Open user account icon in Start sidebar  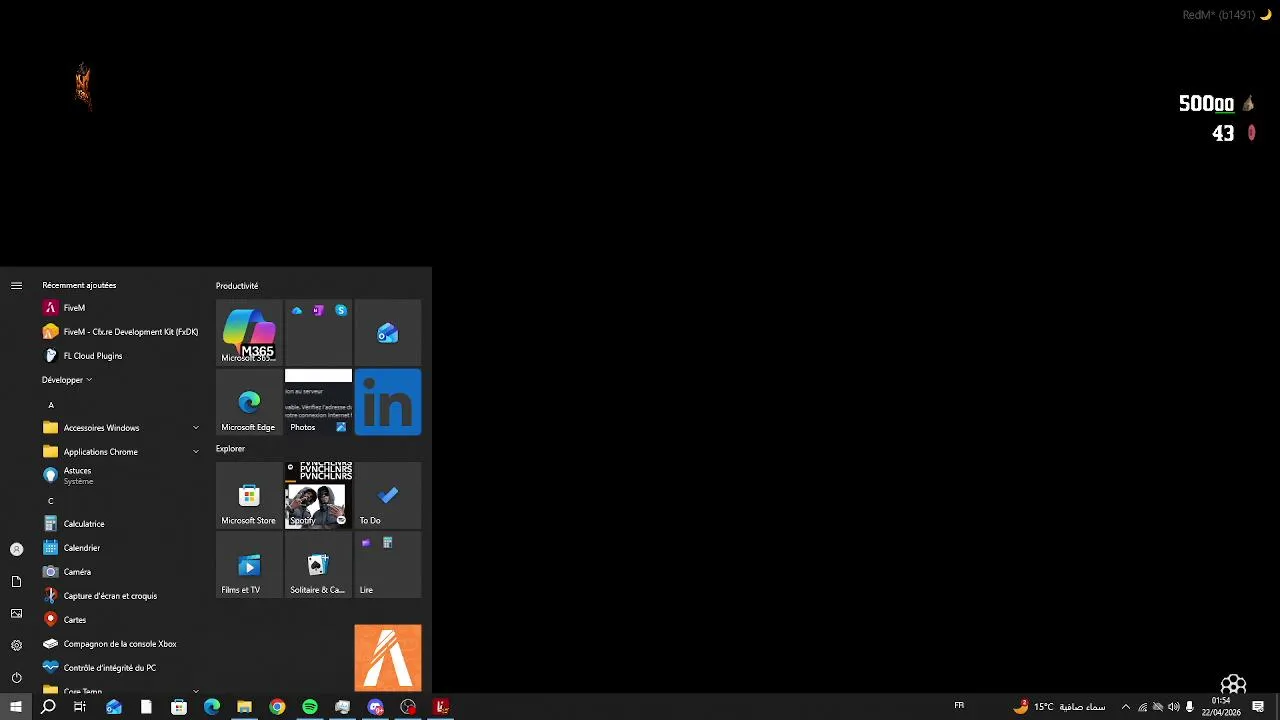16,549
